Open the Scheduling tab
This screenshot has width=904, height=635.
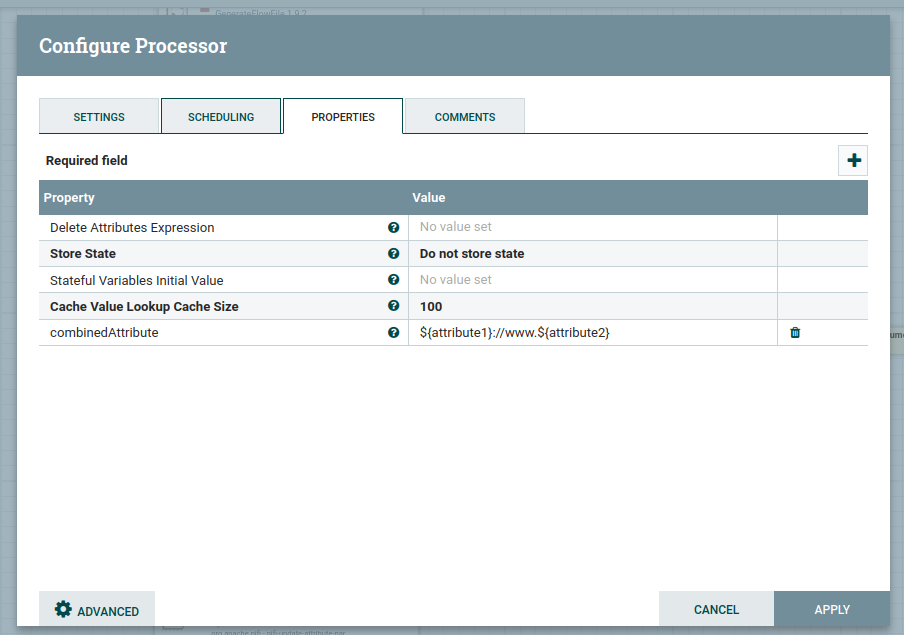pos(221,117)
